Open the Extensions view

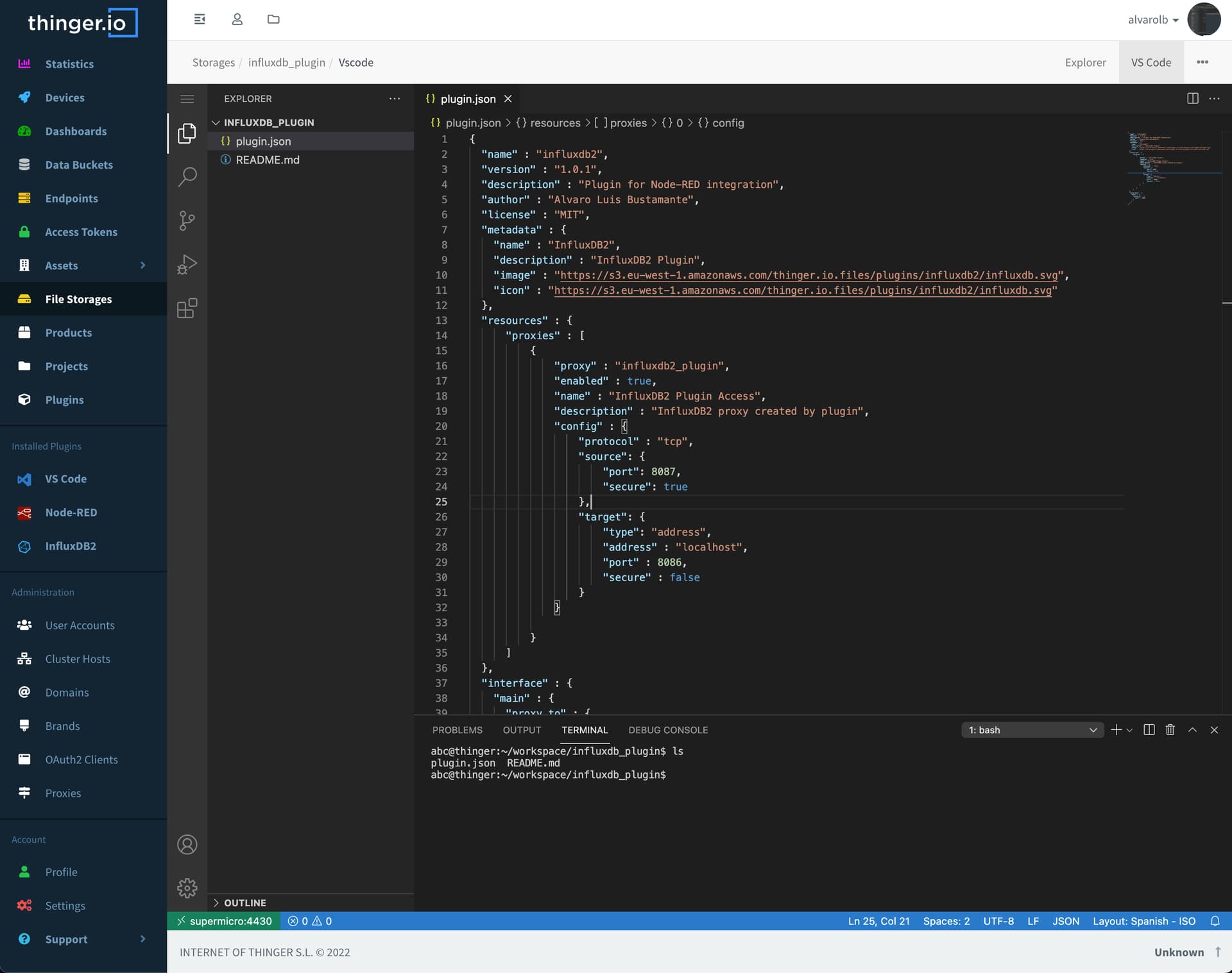point(187,309)
